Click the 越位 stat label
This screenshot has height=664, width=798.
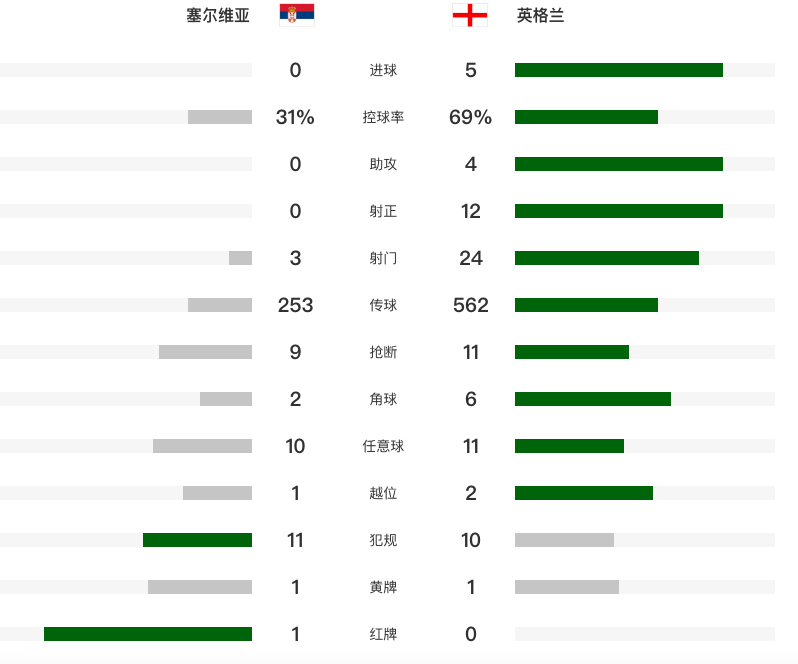(383, 493)
